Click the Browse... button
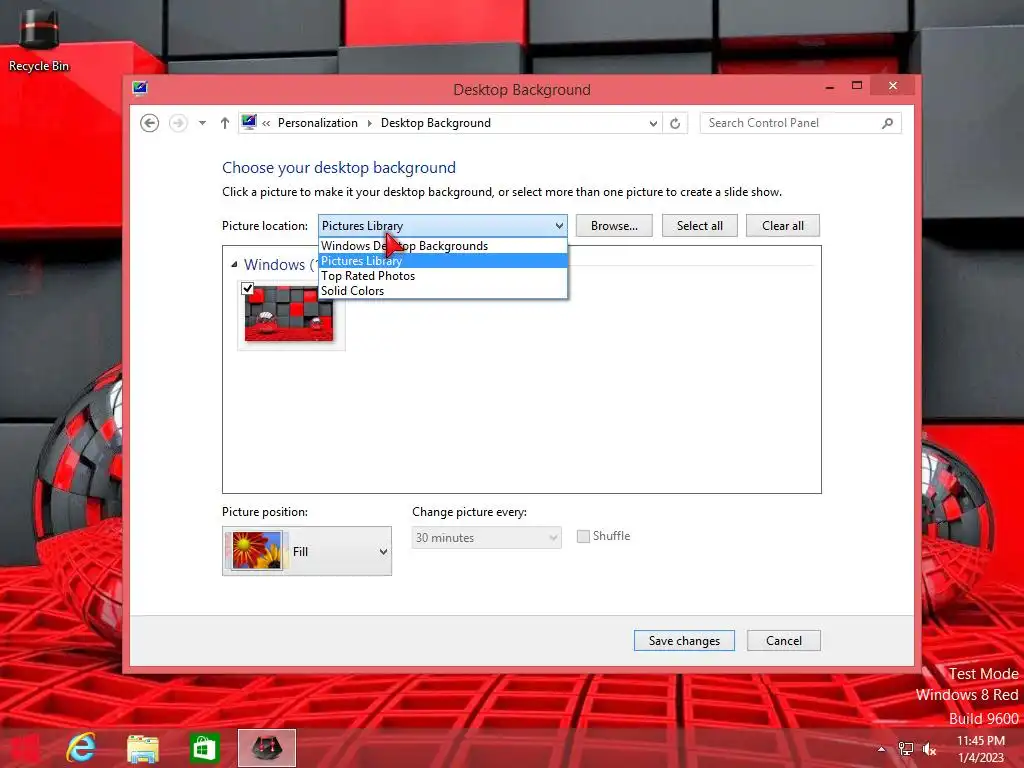This screenshot has width=1024, height=768. click(614, 226)
